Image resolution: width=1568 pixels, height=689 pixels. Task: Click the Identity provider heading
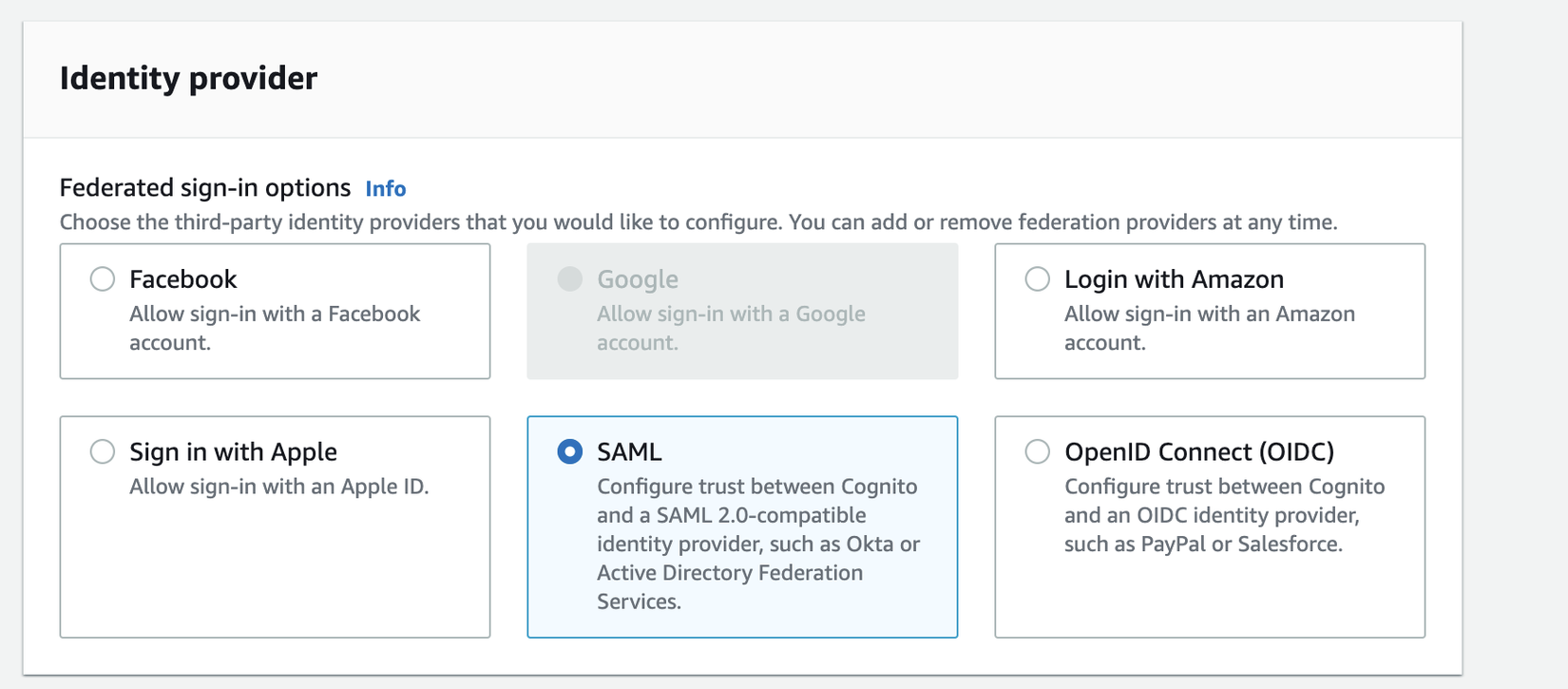click(188, 78)
